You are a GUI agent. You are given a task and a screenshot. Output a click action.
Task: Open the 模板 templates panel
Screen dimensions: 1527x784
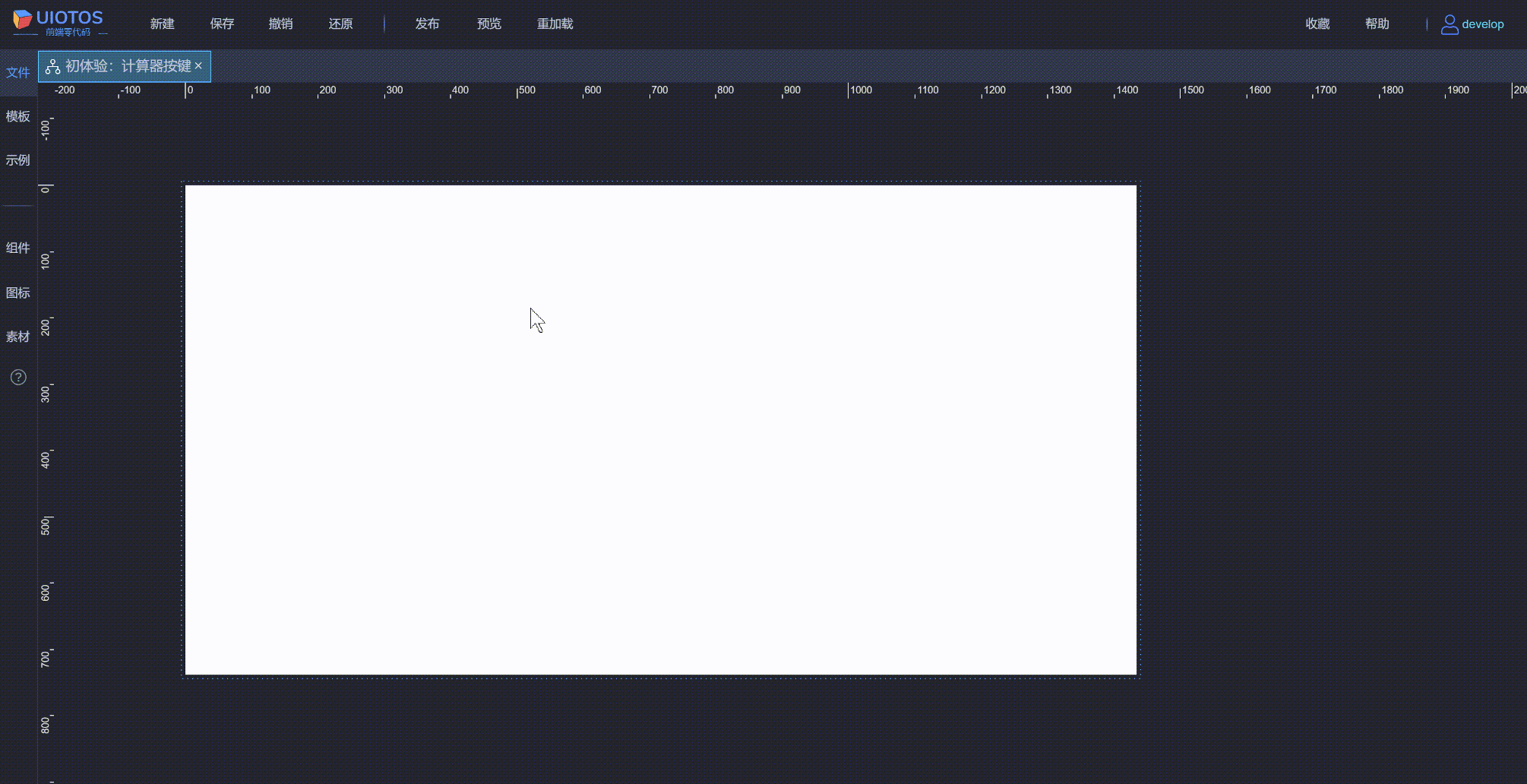[x=17, y=116]
